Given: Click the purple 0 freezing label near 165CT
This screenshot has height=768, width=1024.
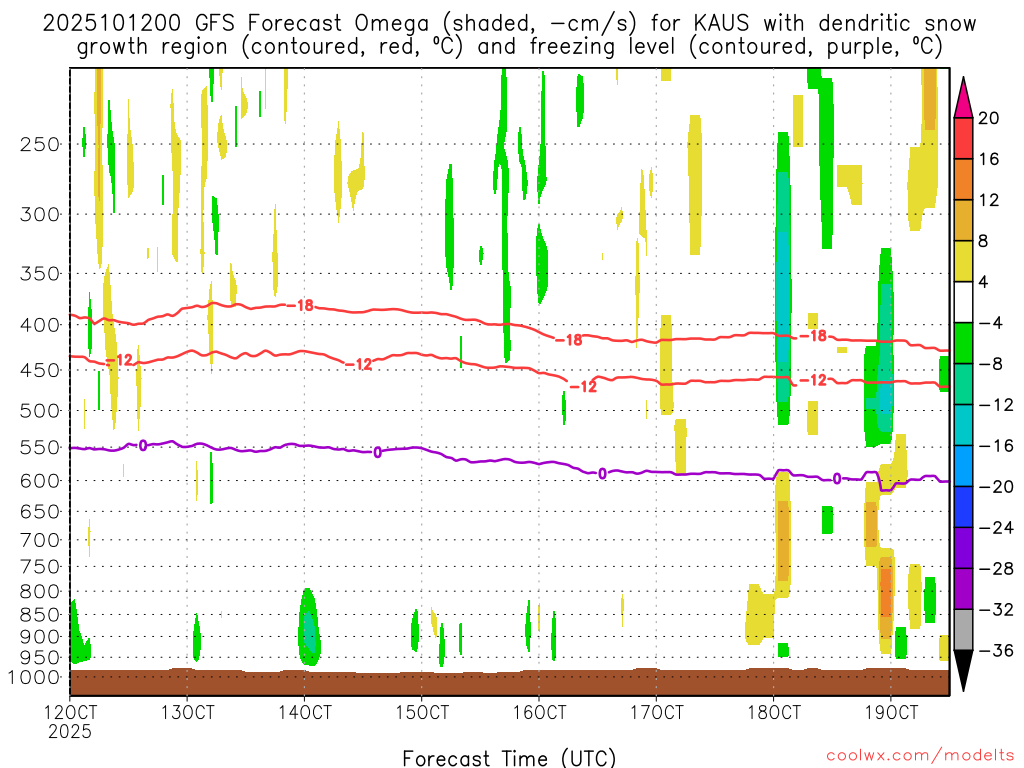Looking at the screenshot, I should click(x=602, y=473).
